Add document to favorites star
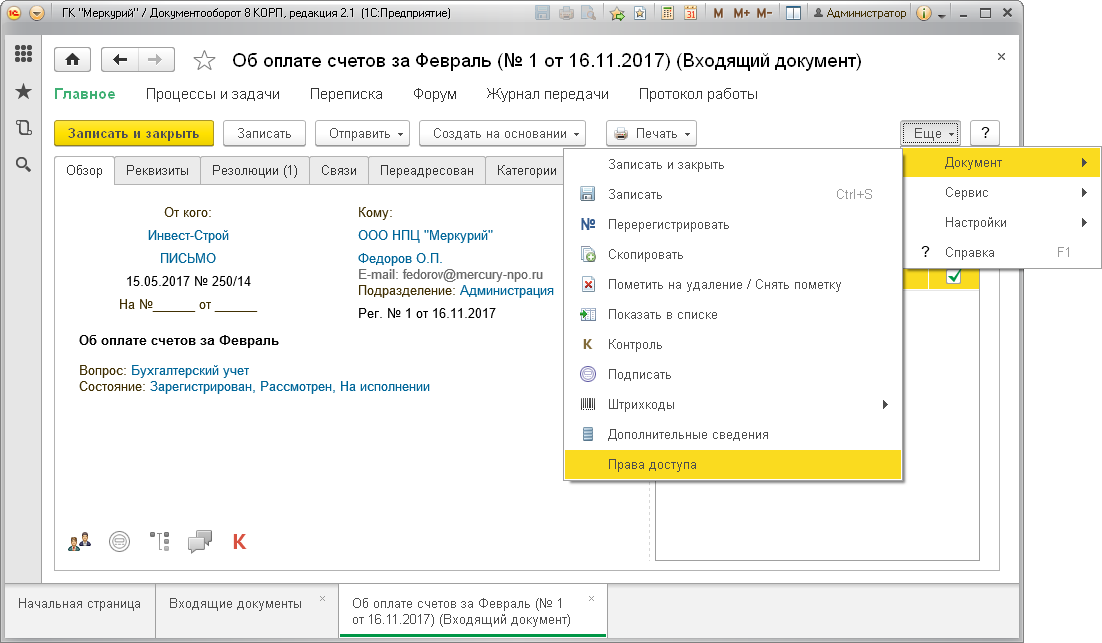Viewport: 1102px width, 643px height. click(x=204, y=60)
